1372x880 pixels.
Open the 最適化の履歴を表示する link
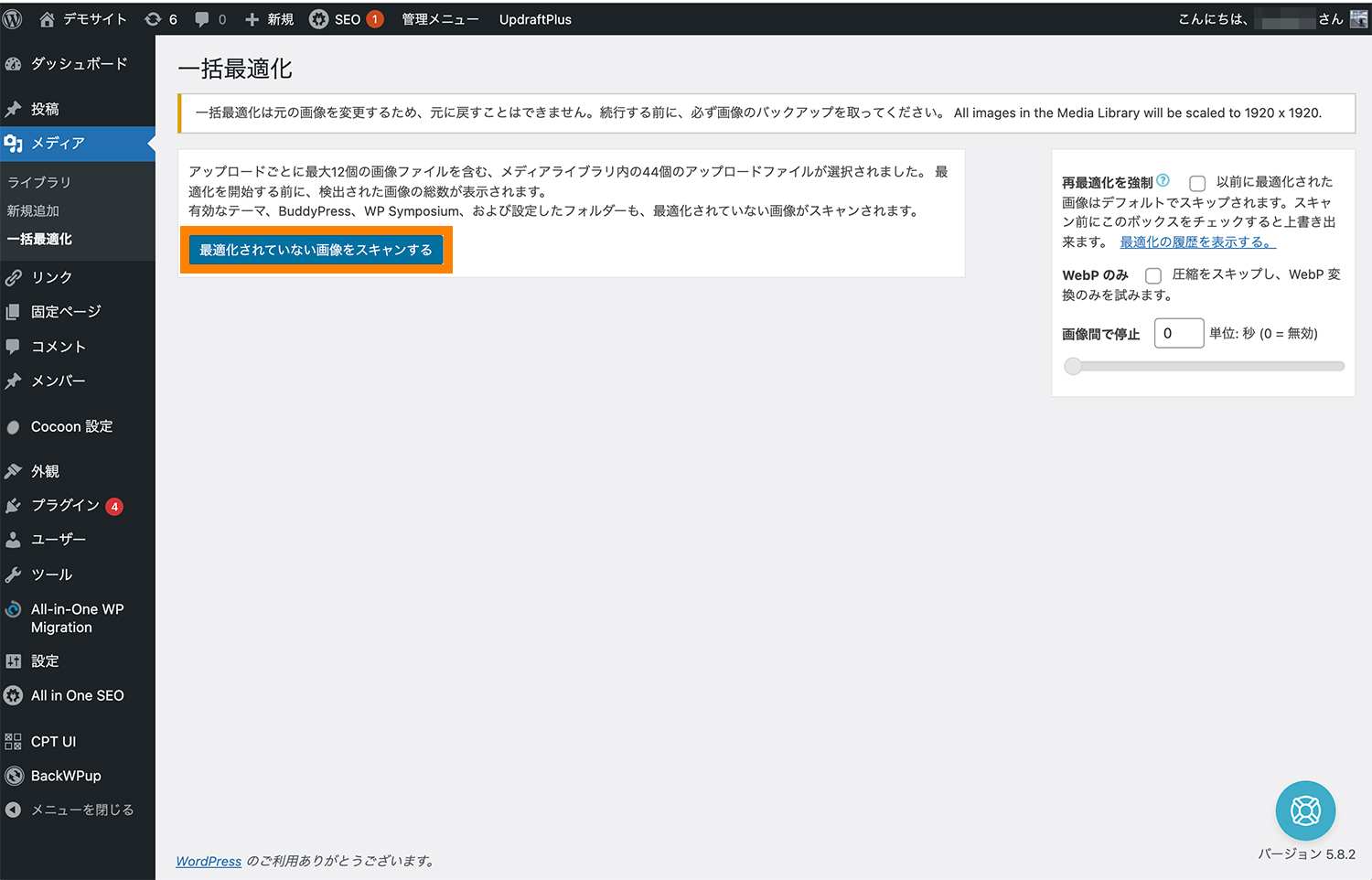pyautogui.click(x=1196, y=241)
